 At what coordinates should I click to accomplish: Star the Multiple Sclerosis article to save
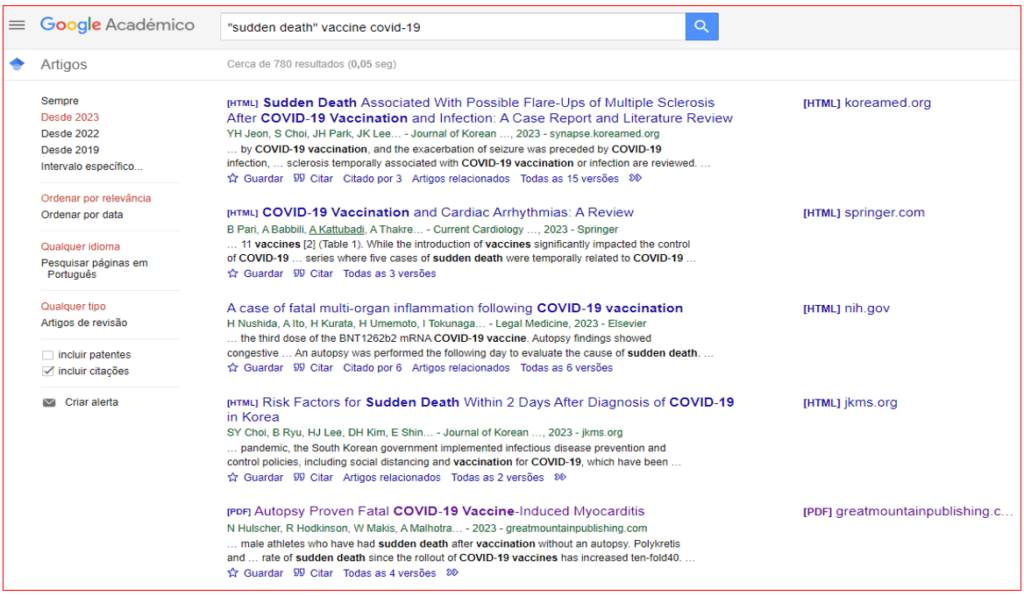pos(233,178)
